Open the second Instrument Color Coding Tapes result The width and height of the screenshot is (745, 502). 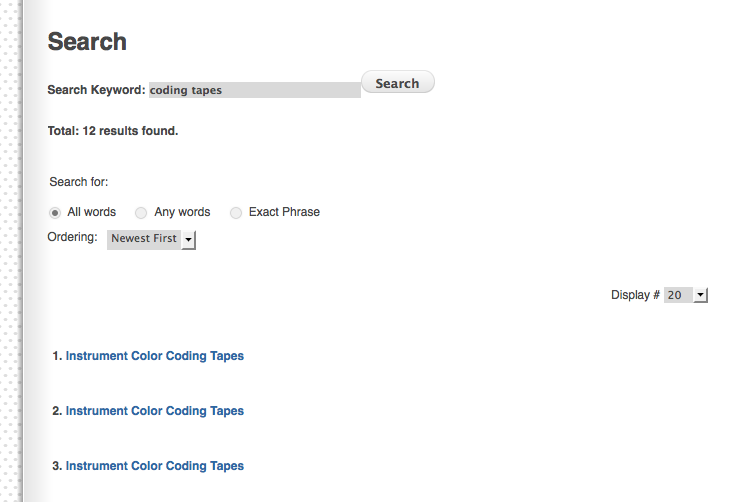pyautogui.click(x=154, y=411)
